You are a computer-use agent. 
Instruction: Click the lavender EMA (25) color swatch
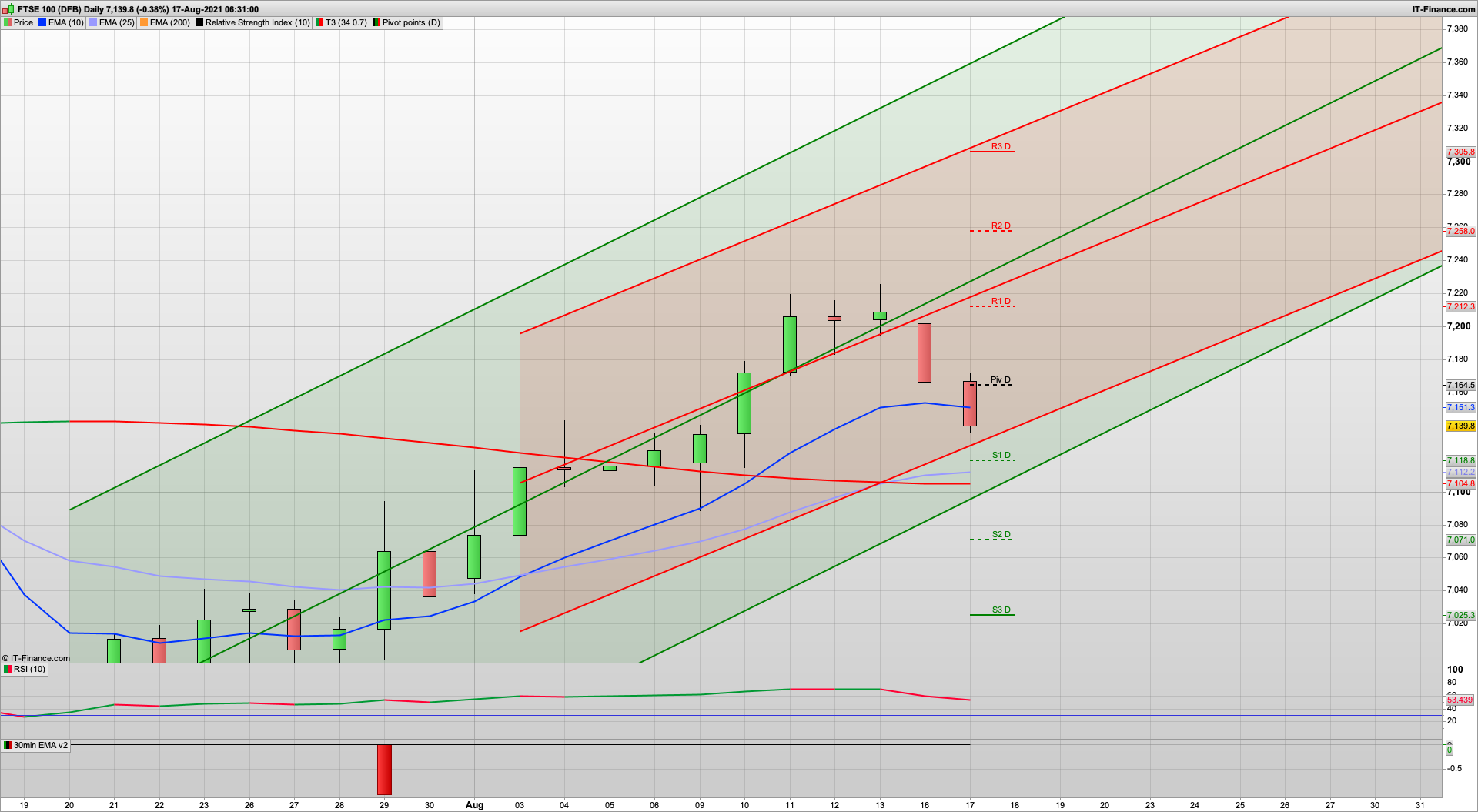tap(93, 23)
